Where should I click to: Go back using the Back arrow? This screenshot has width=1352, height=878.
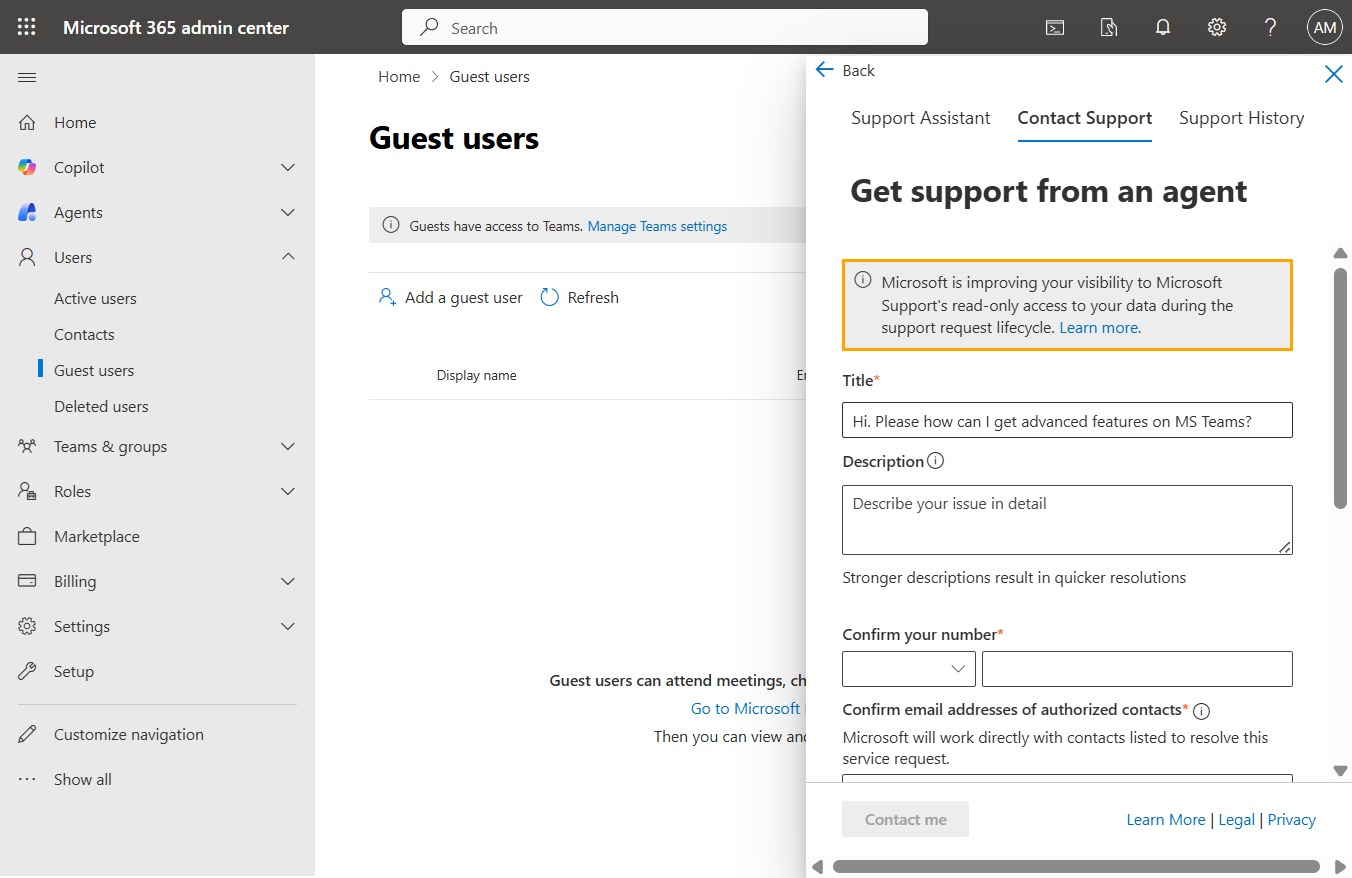point(845,70)
